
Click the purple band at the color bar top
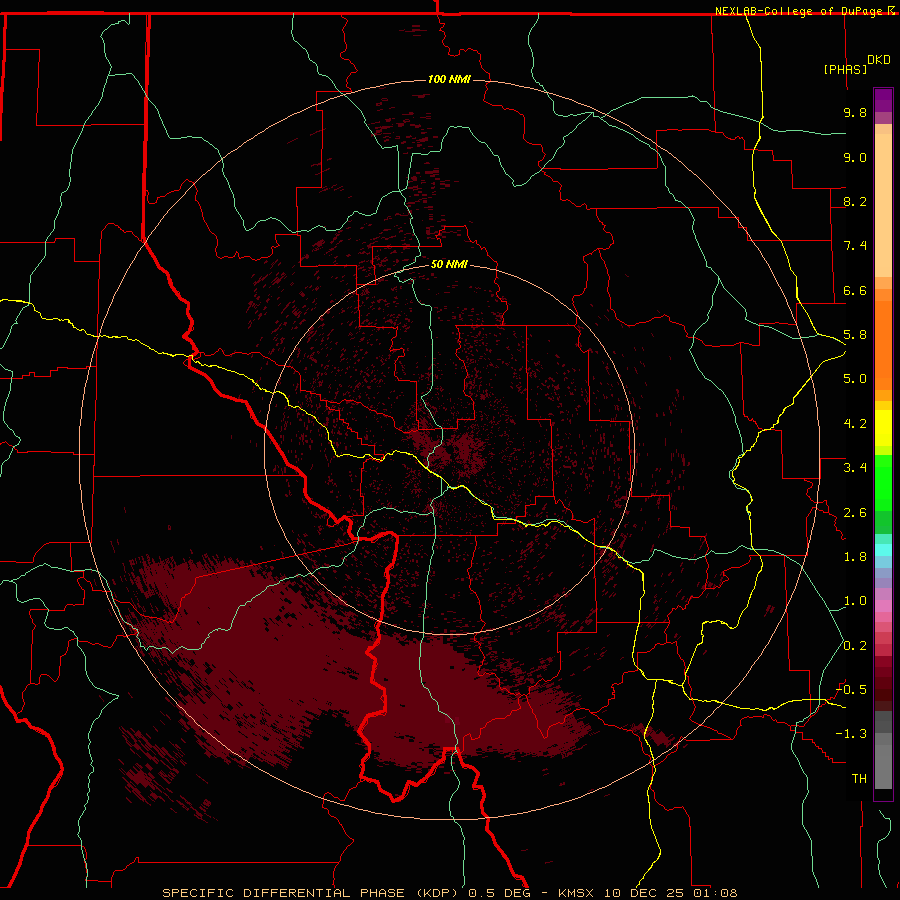point(883,100)
